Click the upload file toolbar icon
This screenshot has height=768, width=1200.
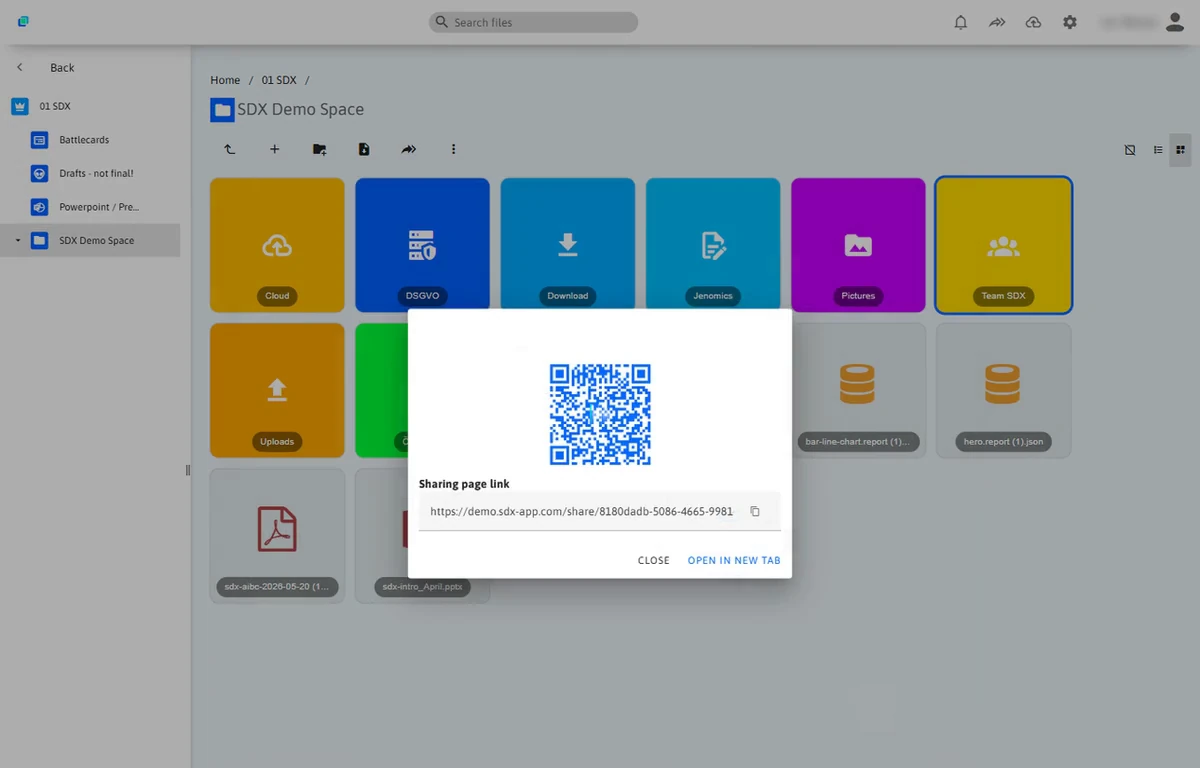pyautogui.click(x=364, y=149)
